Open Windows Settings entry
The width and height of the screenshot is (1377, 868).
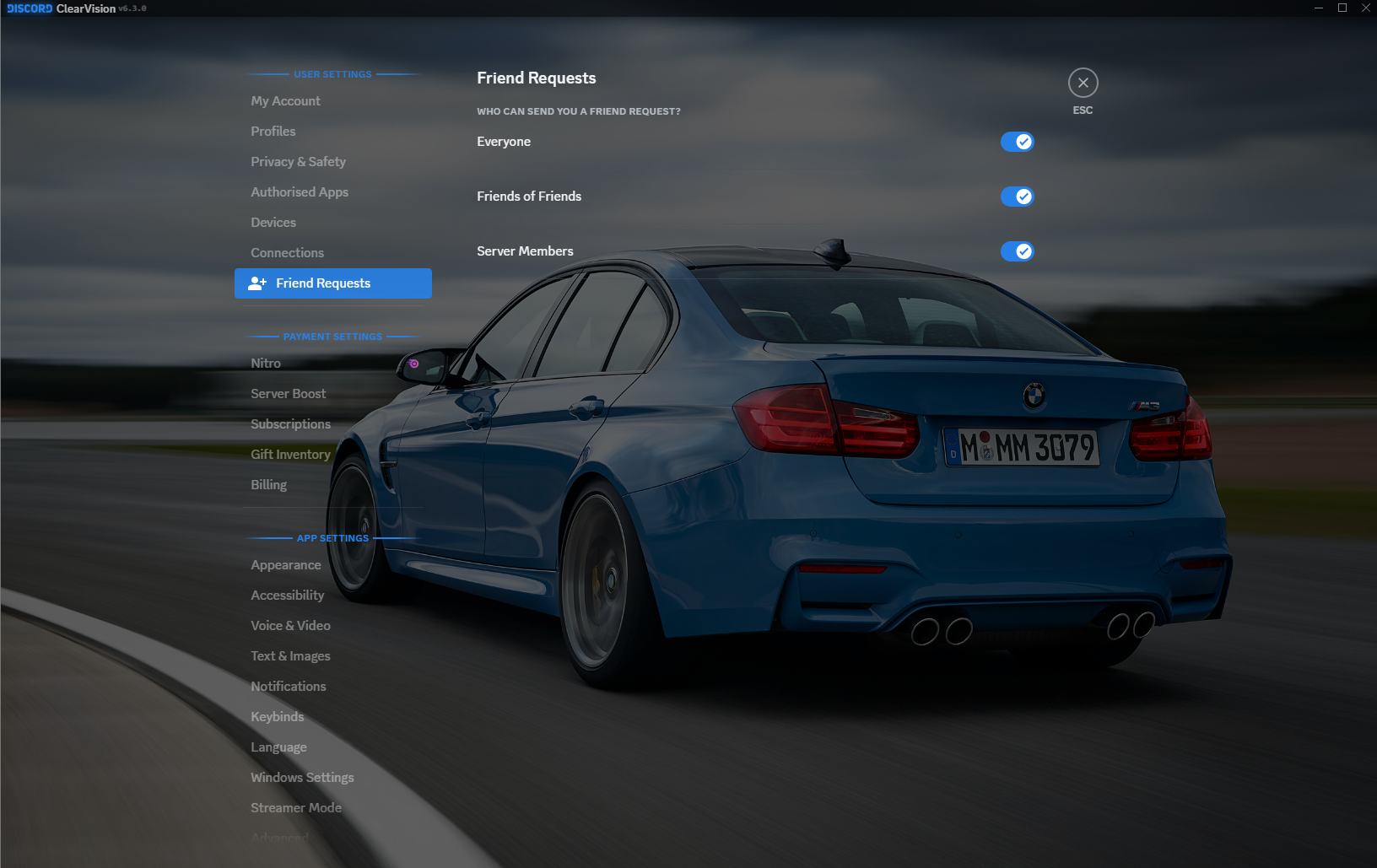(x=333, y=778)
